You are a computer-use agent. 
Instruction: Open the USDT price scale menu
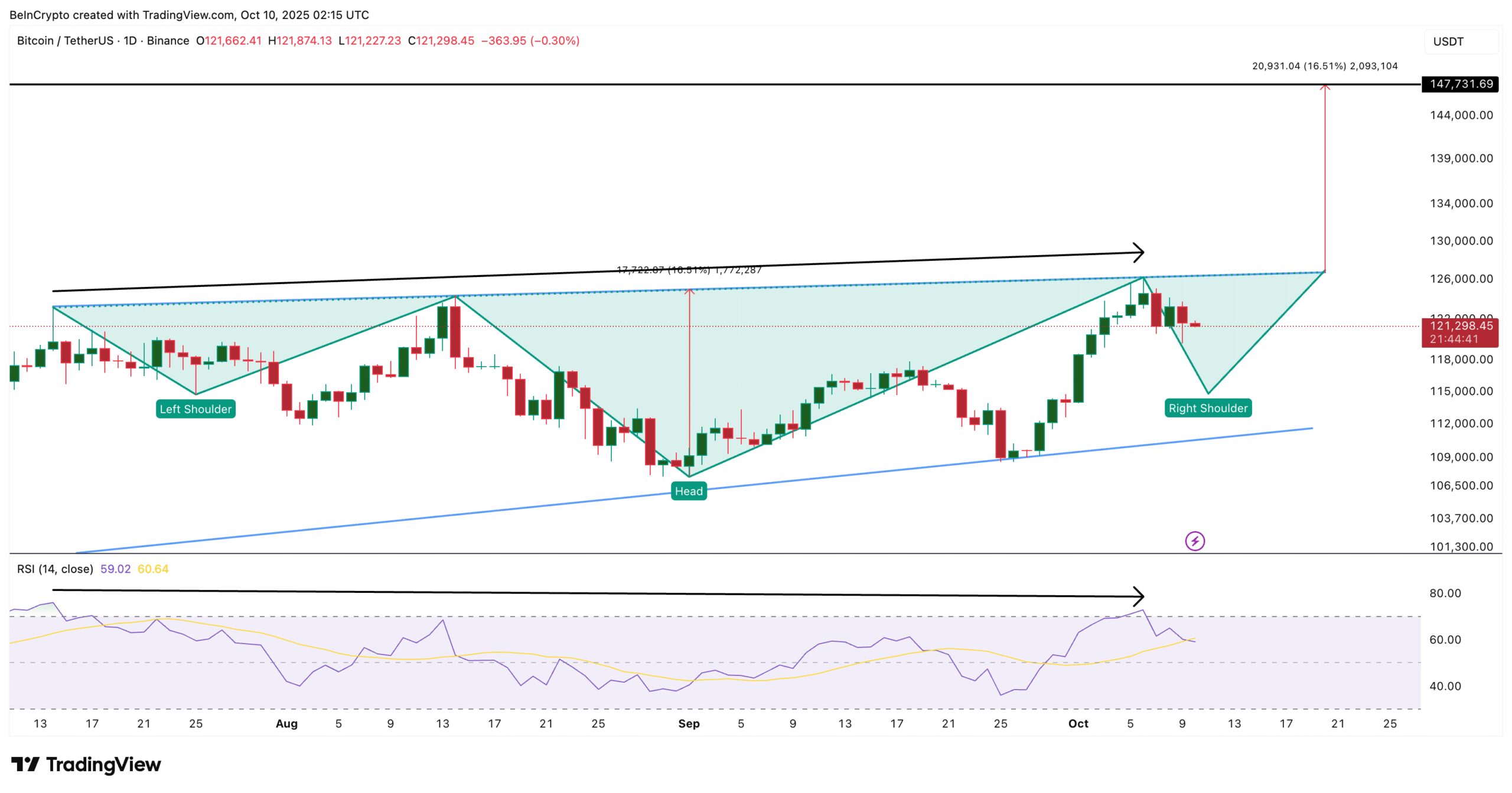coord(1446,41)
